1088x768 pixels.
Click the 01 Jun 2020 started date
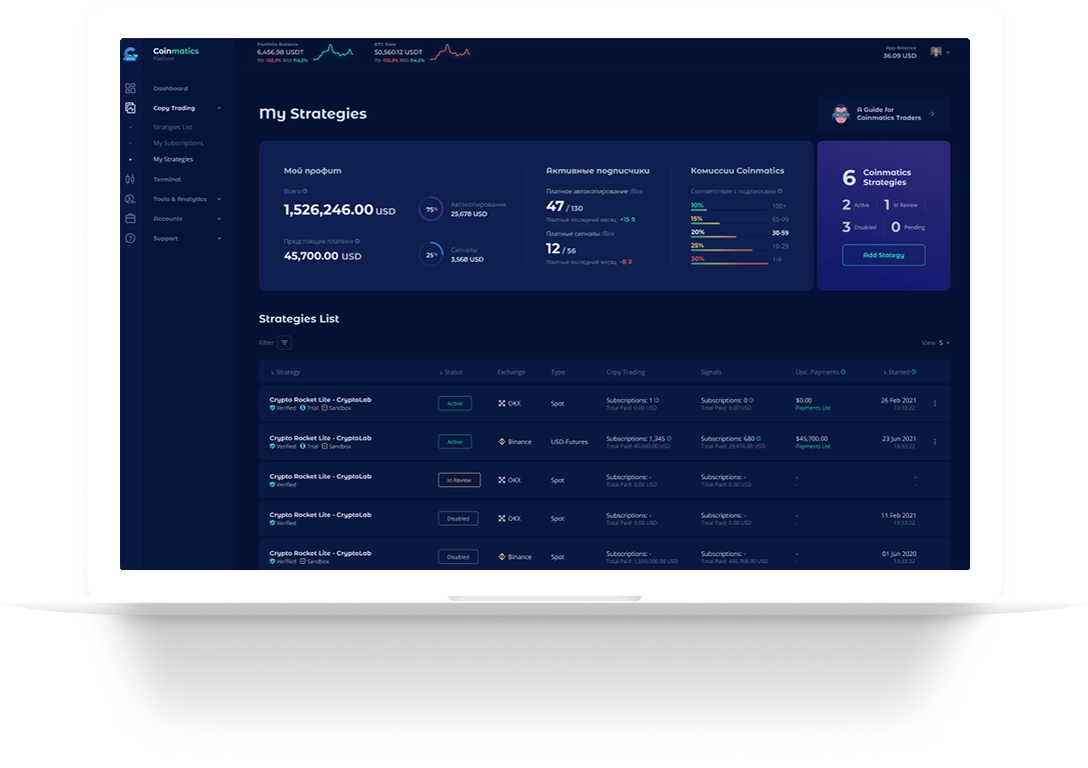click(899, 554)
